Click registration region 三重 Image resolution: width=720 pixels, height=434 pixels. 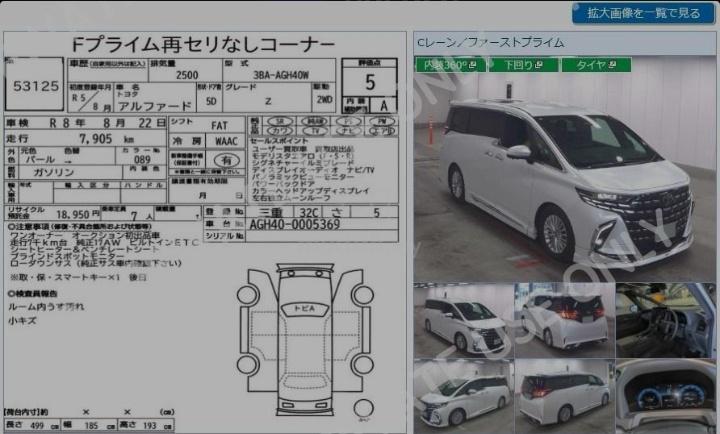[270, 213]
